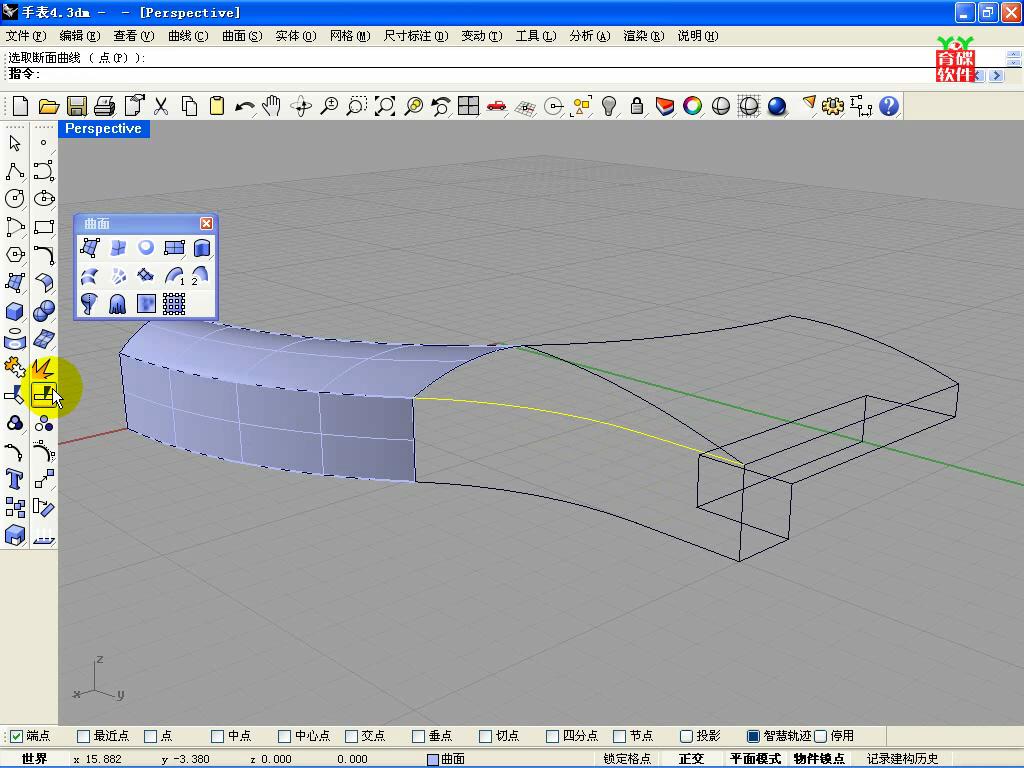1024x768 pixels.
Task: Pick the Rectangle tool in the left toolbar
Action: click(x=44, y=227)
